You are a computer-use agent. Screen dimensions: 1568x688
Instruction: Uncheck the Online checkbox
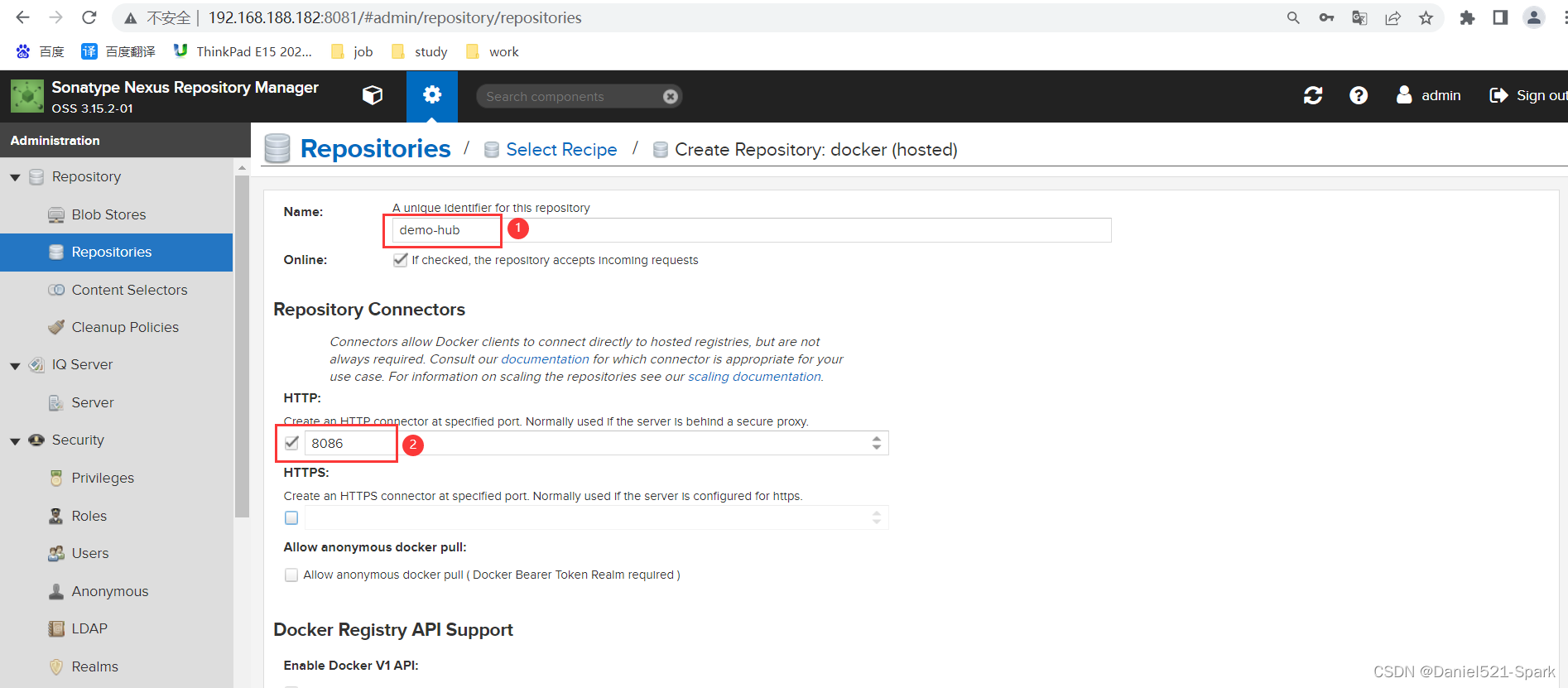pos(401,260)
